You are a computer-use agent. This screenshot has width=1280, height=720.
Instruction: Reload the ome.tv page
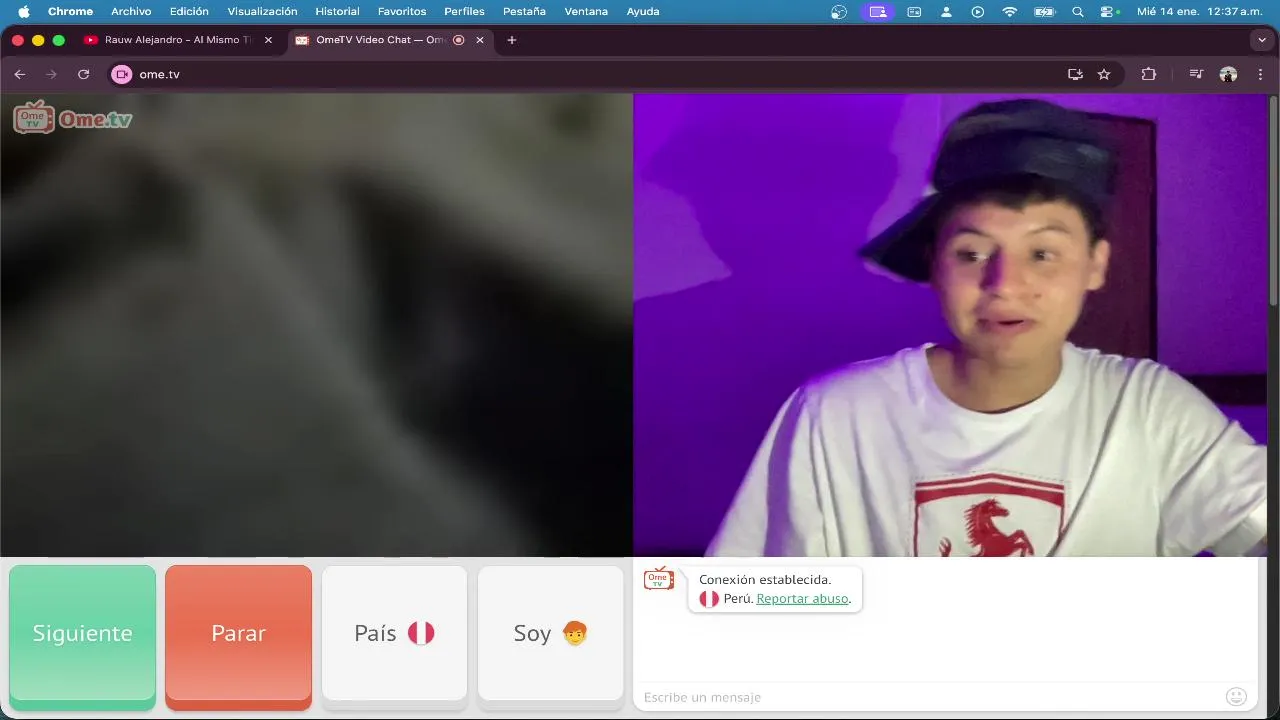click(x=84, y=74)
